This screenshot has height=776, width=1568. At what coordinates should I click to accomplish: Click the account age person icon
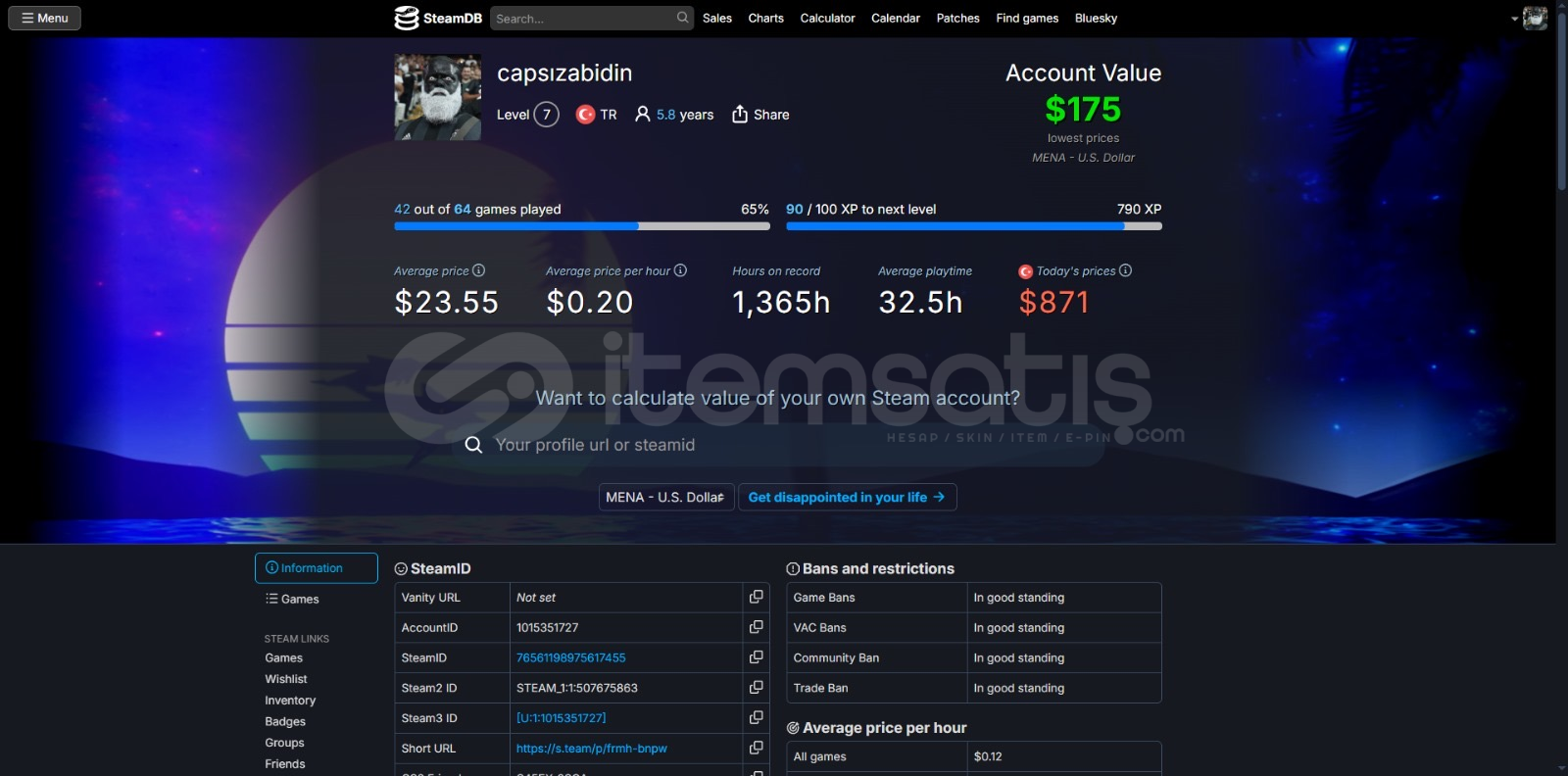coord(643,115)
